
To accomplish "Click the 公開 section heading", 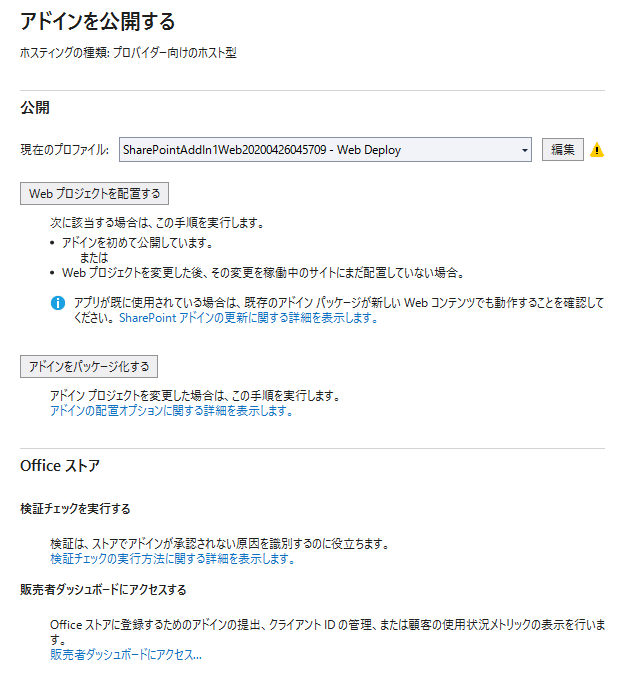I will [x=35, y=107].
